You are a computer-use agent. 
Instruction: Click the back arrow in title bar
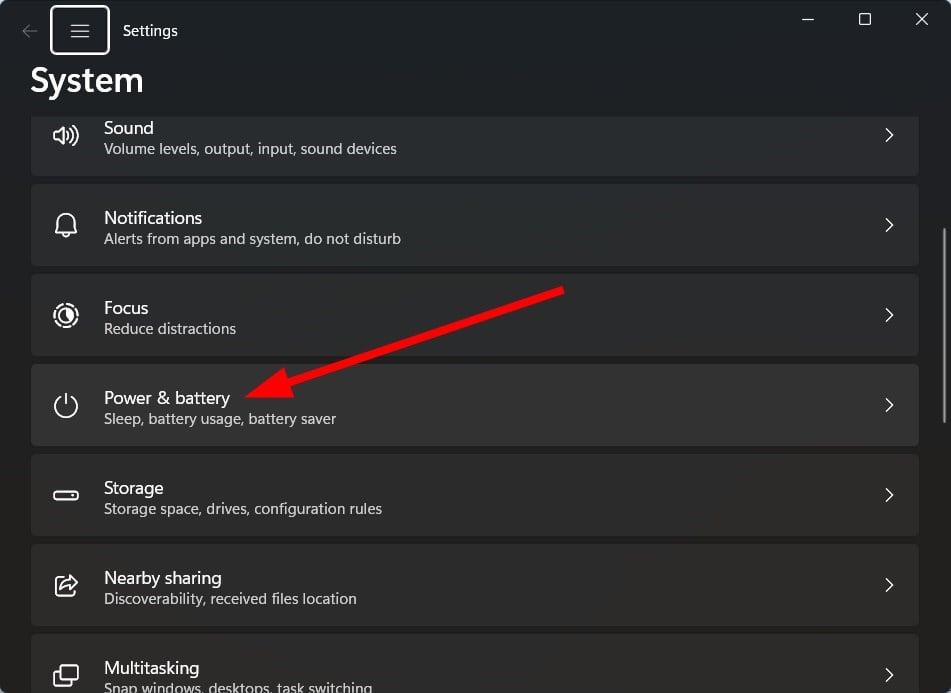coord(29,31)
